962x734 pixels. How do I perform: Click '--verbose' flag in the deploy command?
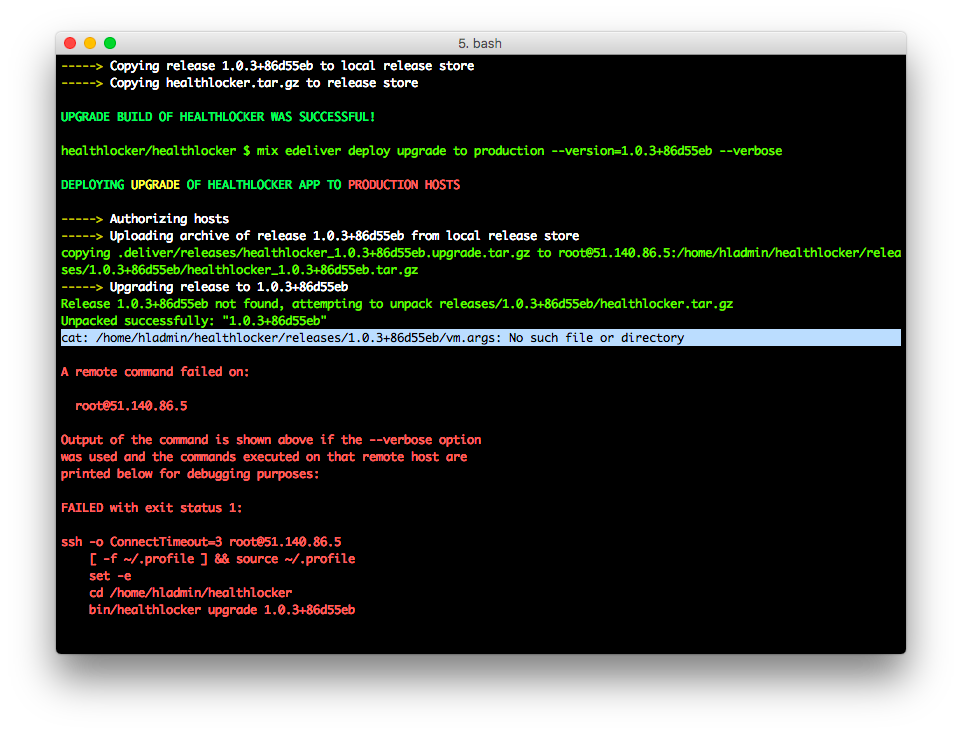[751, 151]
